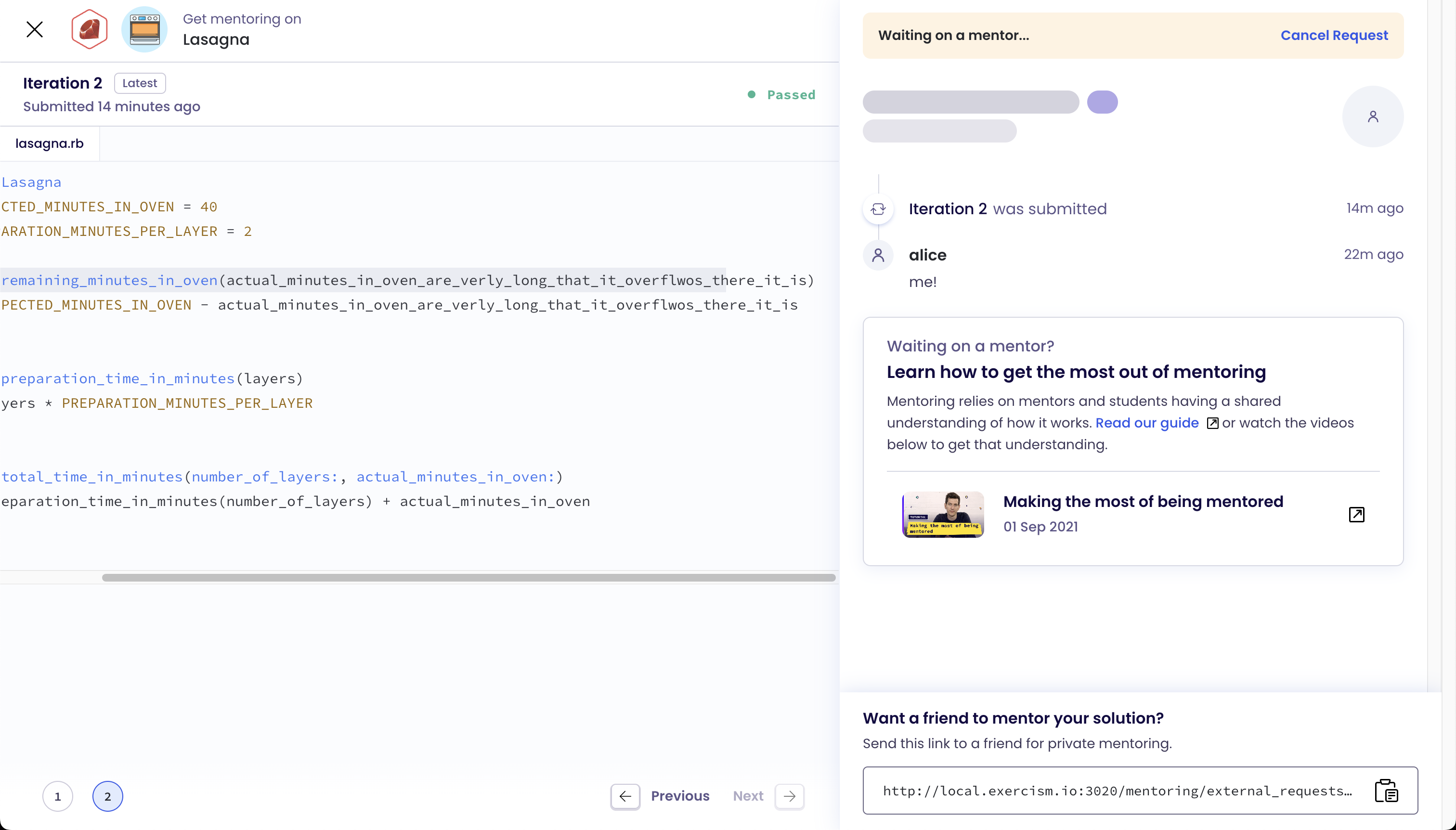
Task: Click the horizontal code scrollbar
Action: tap(468, 577)
